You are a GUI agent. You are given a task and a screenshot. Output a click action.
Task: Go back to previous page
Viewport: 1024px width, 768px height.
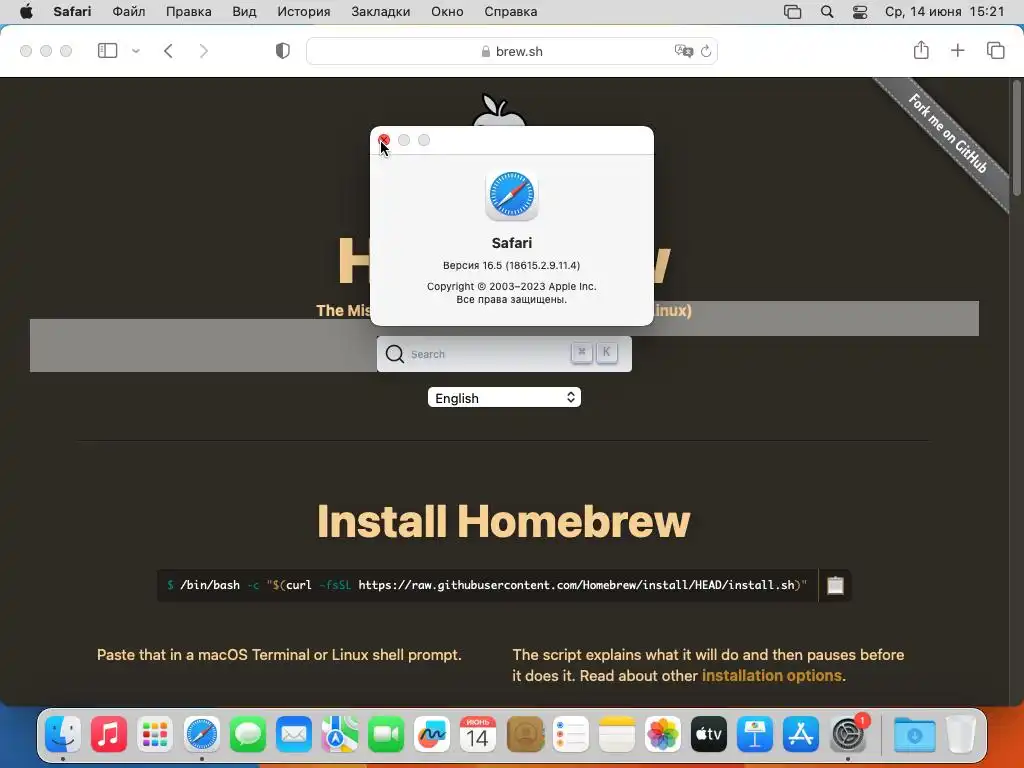pyautogui.click(x=168, y=51)
